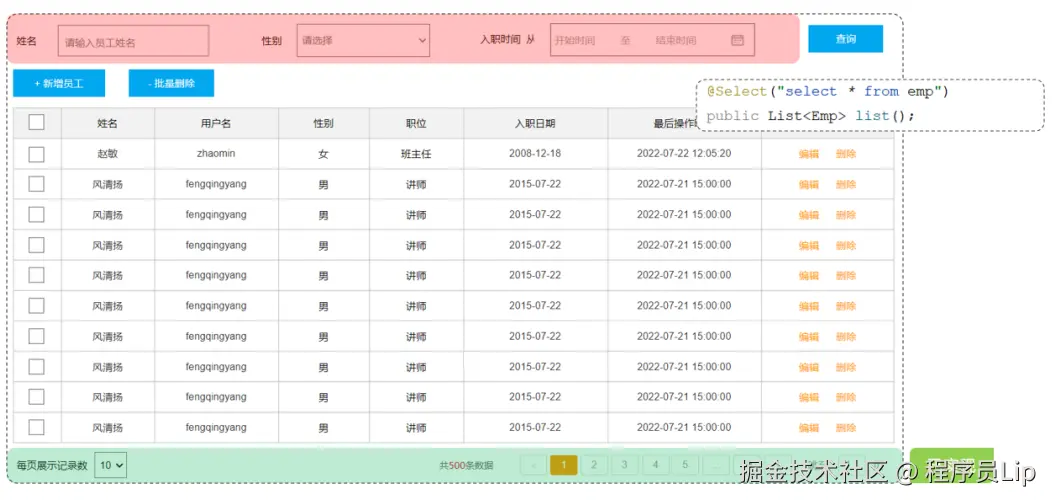Click the zhaomin username cell
The width and height of the screenshot is (1053, 503).
tap(216, 154)
